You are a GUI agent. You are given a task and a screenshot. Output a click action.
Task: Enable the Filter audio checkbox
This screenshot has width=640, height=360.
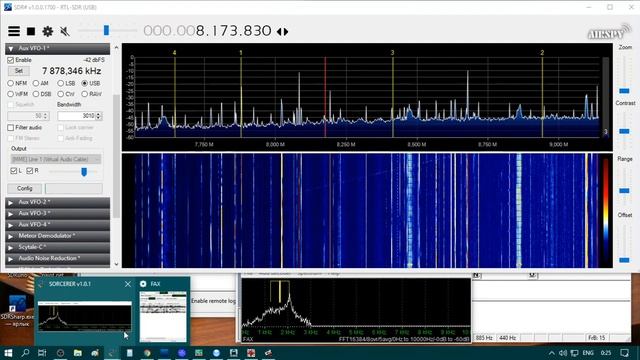tap(11, 128)
